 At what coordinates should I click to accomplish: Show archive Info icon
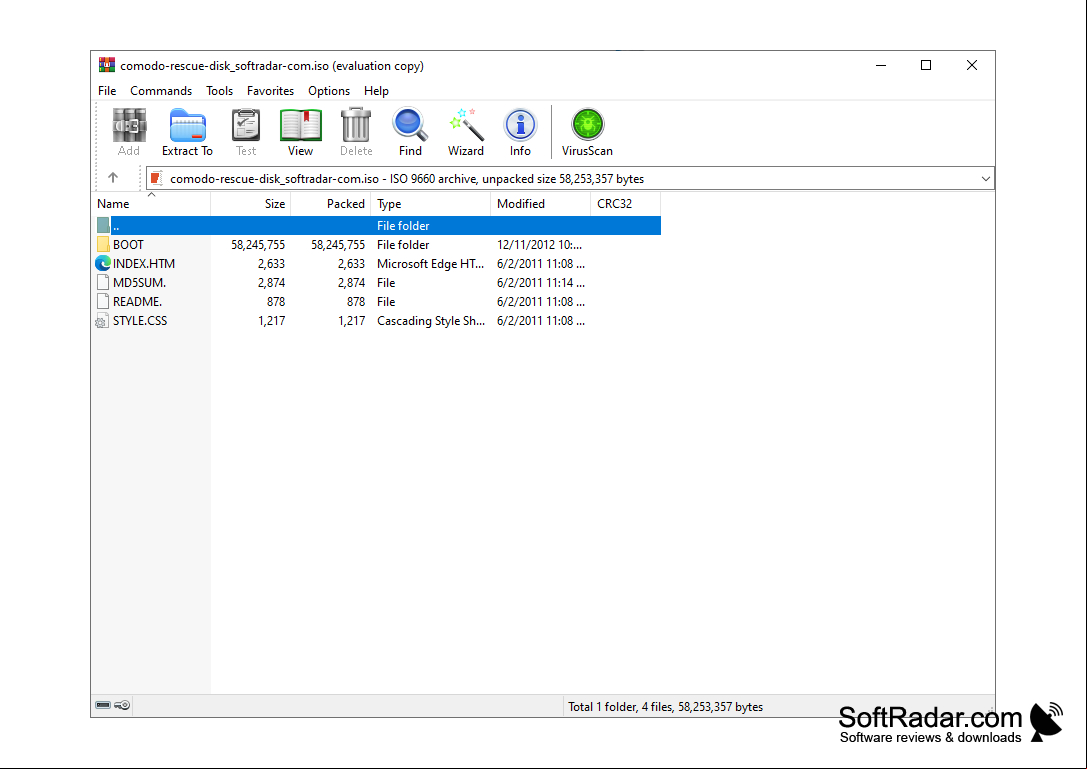[x=520, y=125]
